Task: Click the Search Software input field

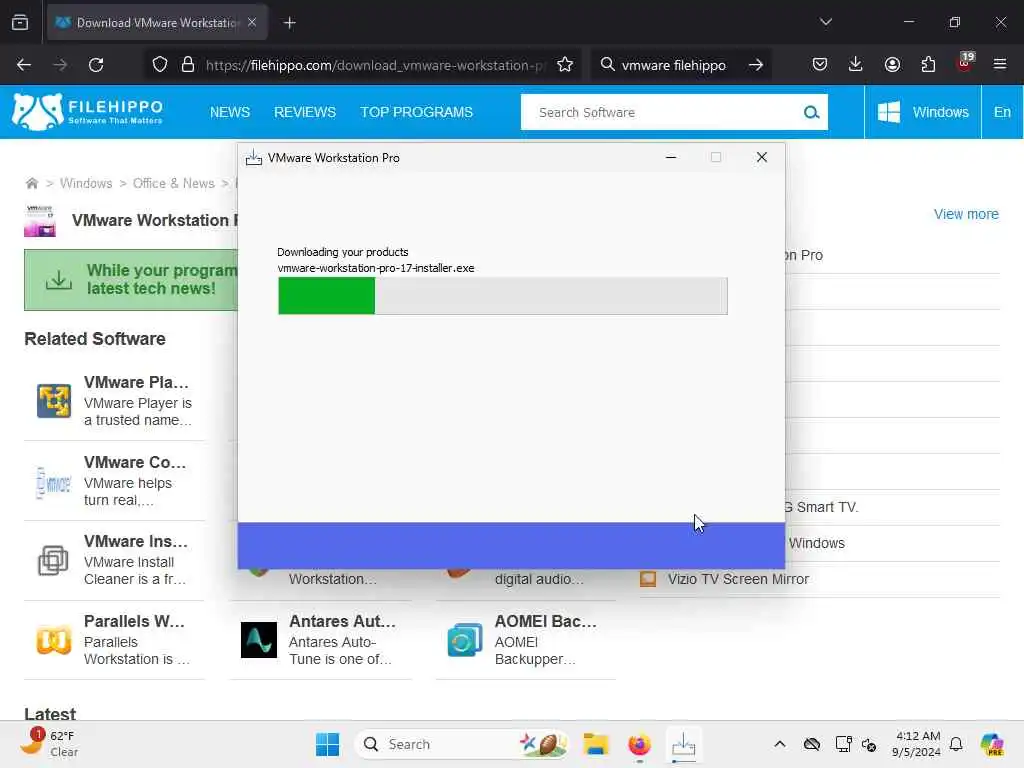Action: (662, 112)
